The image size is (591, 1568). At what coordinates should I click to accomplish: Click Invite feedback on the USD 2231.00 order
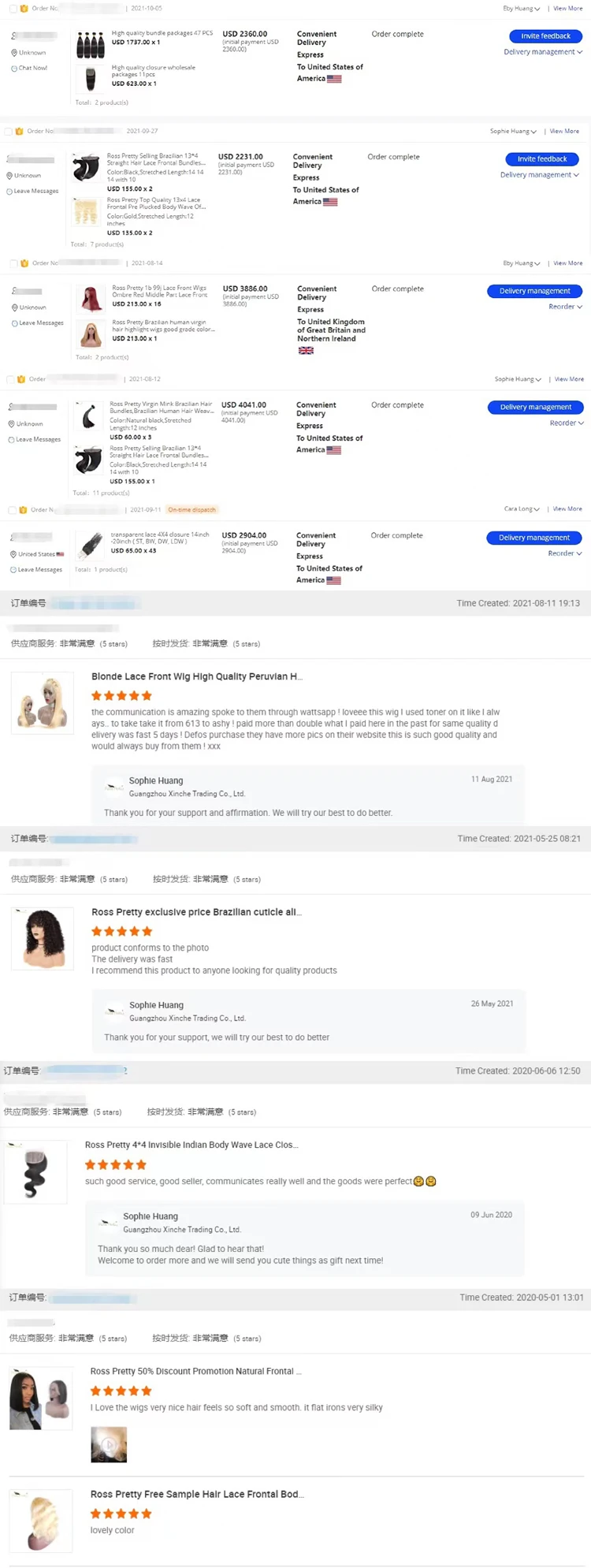pyautogui.click(x=542, y=159)
